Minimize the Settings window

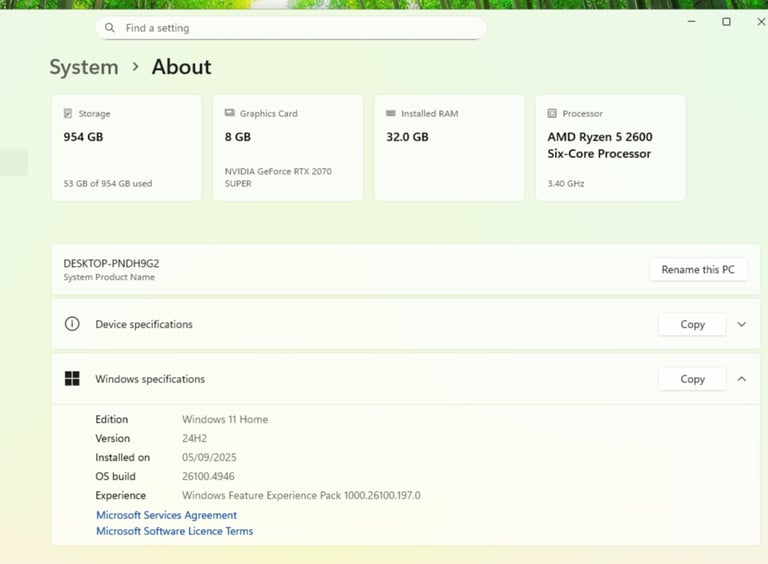click(692, 22)
